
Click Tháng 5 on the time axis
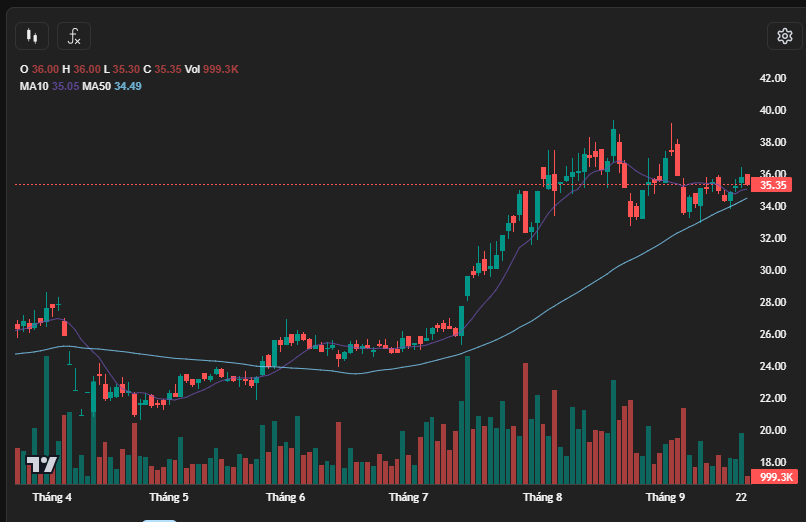(169, 497)
